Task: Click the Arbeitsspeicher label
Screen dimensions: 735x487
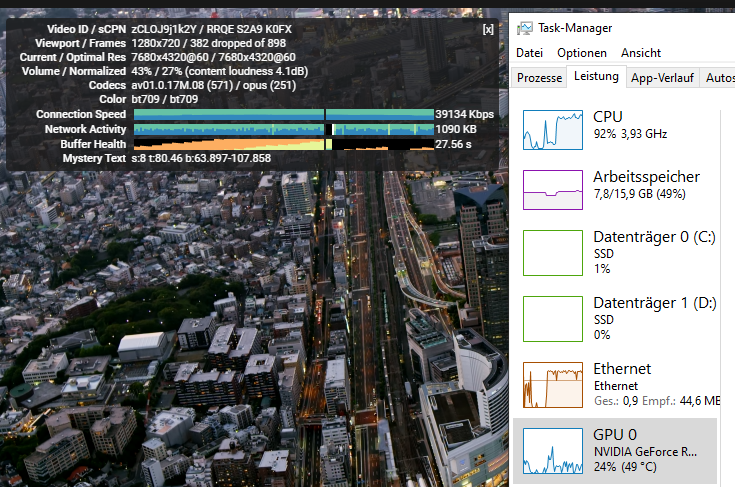Action: [x=646, y=177]
